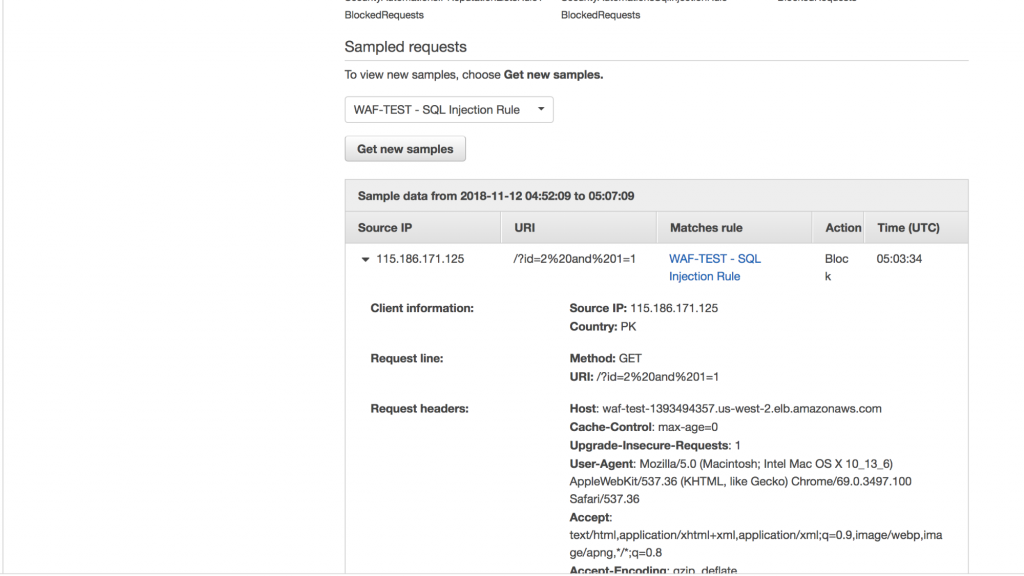Click the /?id=2%20and%201=1 URI table cell
This screenshot has height=576, width=1024.
coord(575,259)
